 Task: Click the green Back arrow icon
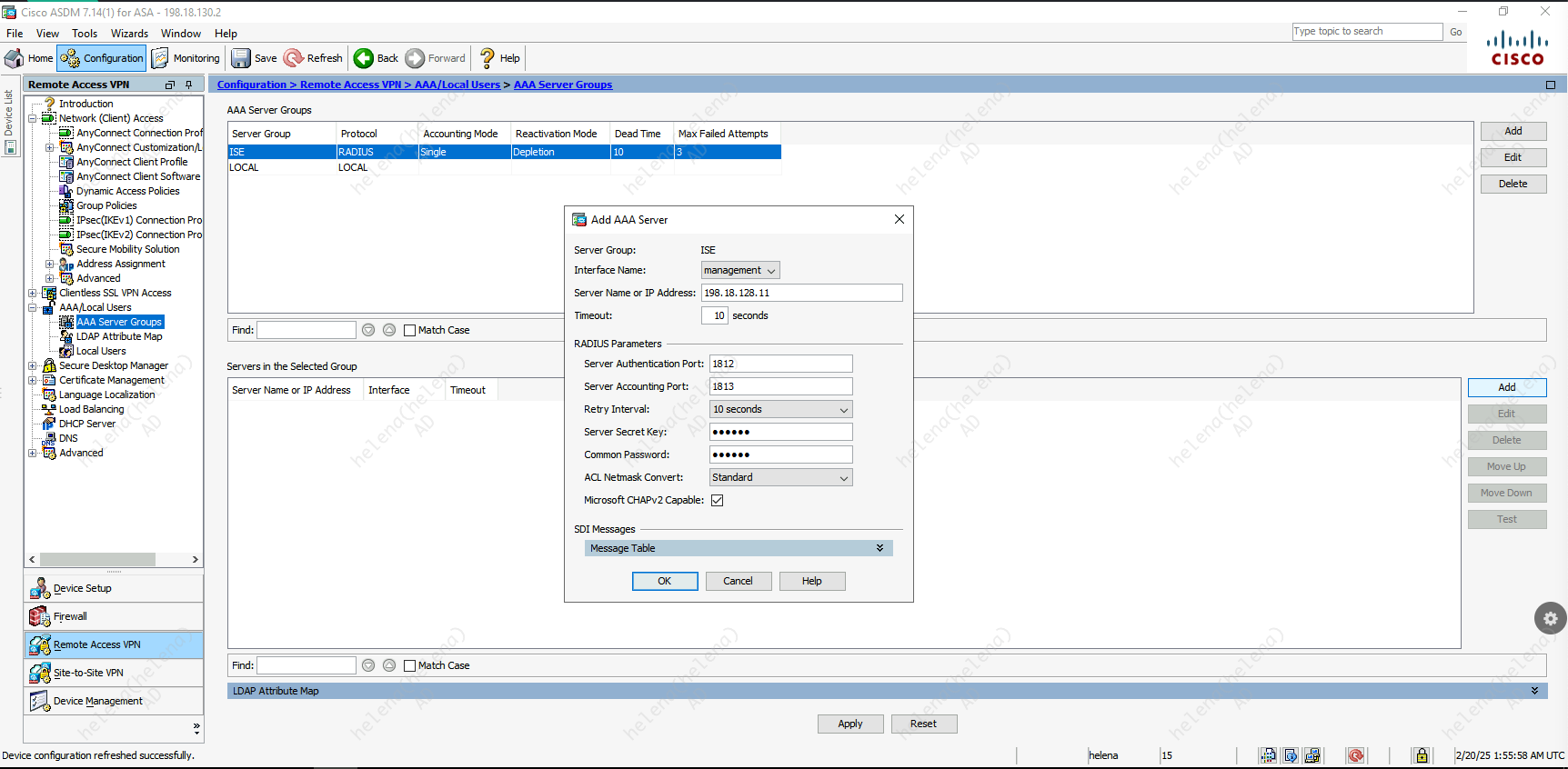point(364,58)
